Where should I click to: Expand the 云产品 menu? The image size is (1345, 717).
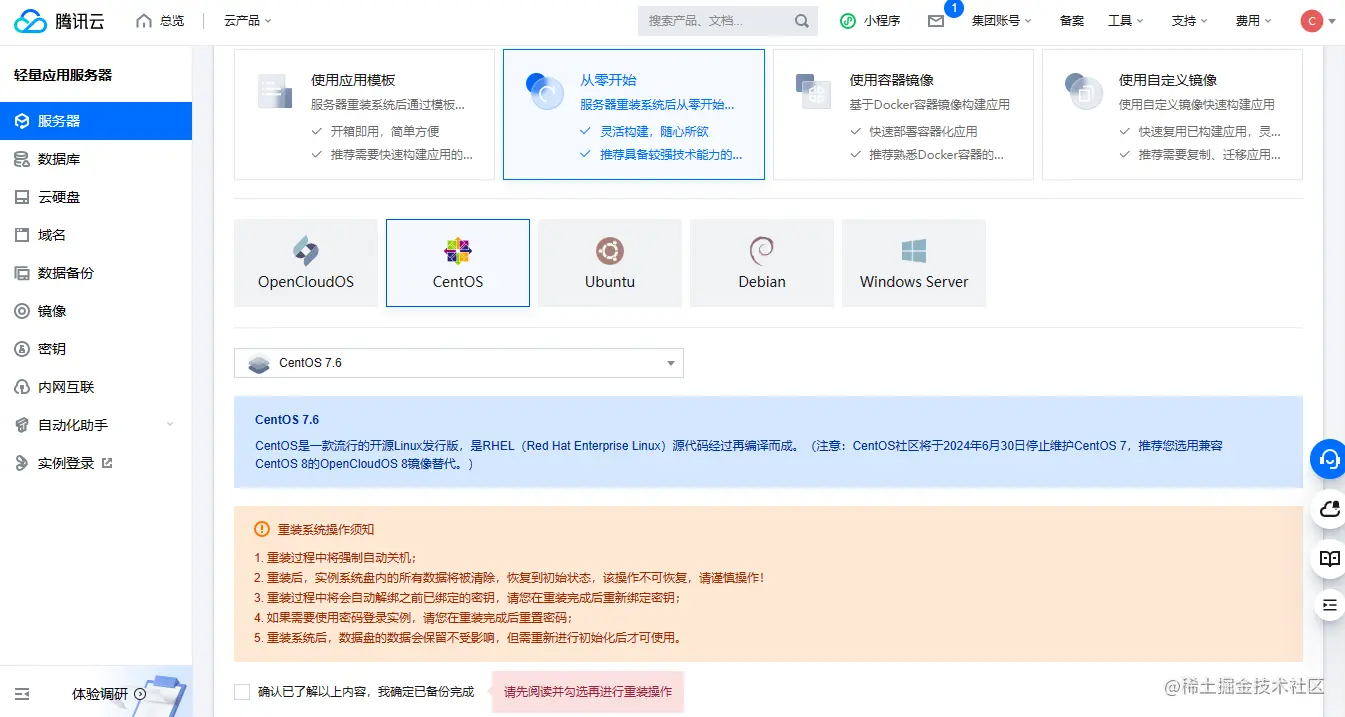click(247, 20)
